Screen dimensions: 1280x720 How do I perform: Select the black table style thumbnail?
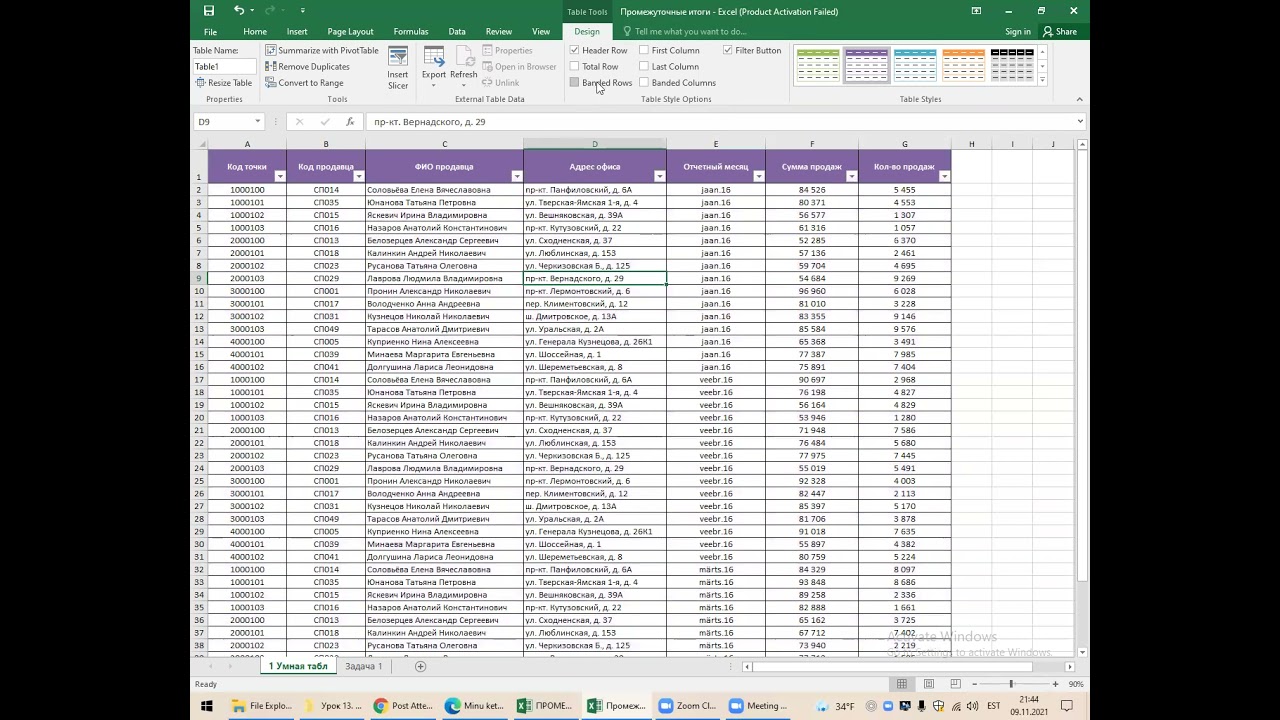[1012, 65]
